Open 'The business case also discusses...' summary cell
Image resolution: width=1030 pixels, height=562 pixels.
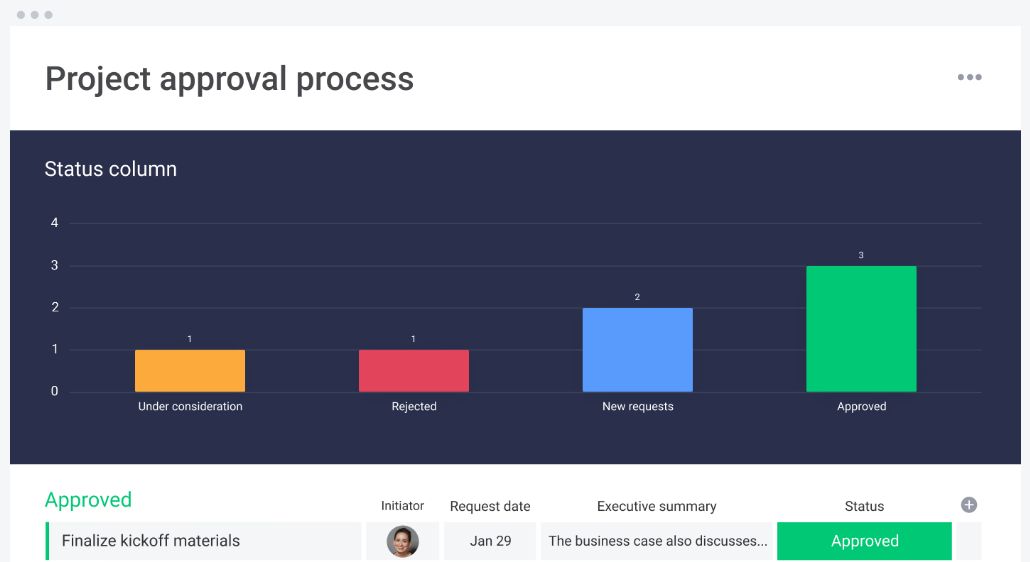(658, 541)
